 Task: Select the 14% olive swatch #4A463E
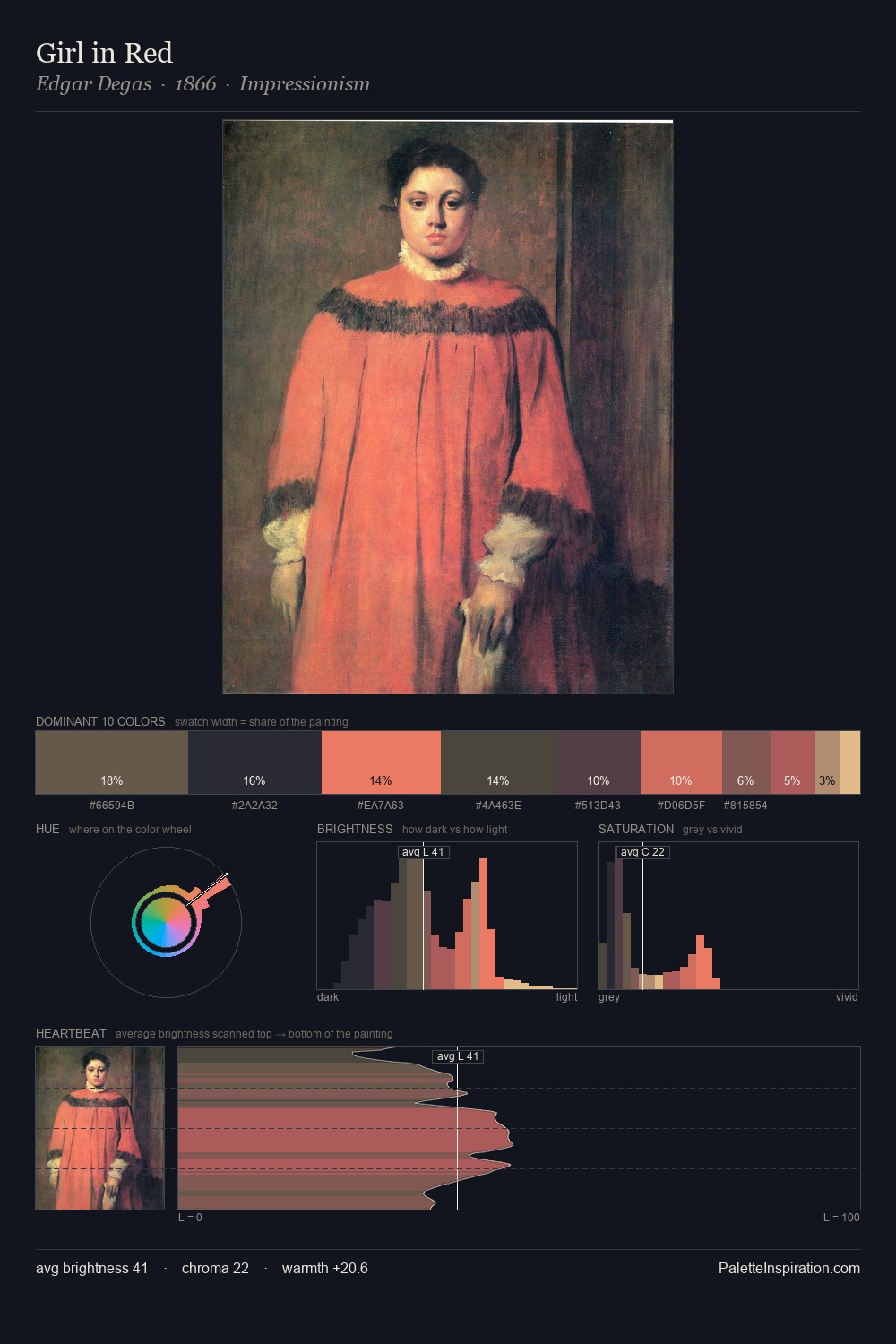click(498, 762)
